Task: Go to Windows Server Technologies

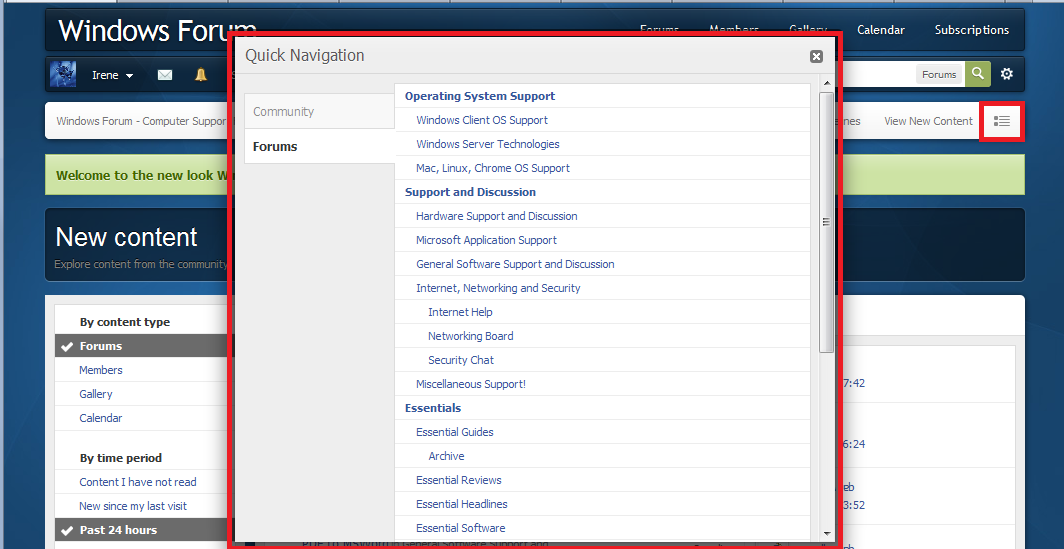Action: [488, 144]
